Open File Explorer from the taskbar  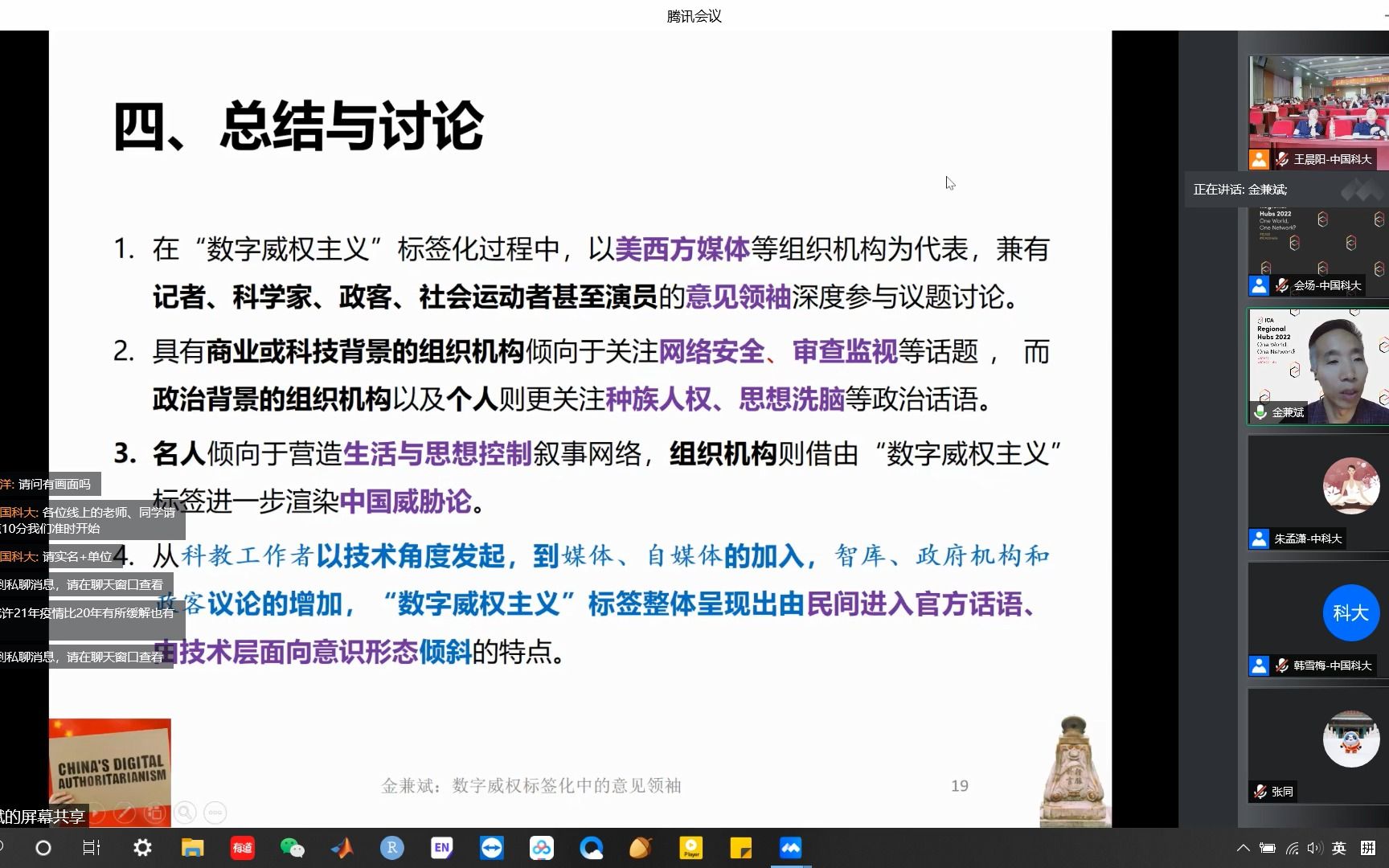(x=192, y=848)
